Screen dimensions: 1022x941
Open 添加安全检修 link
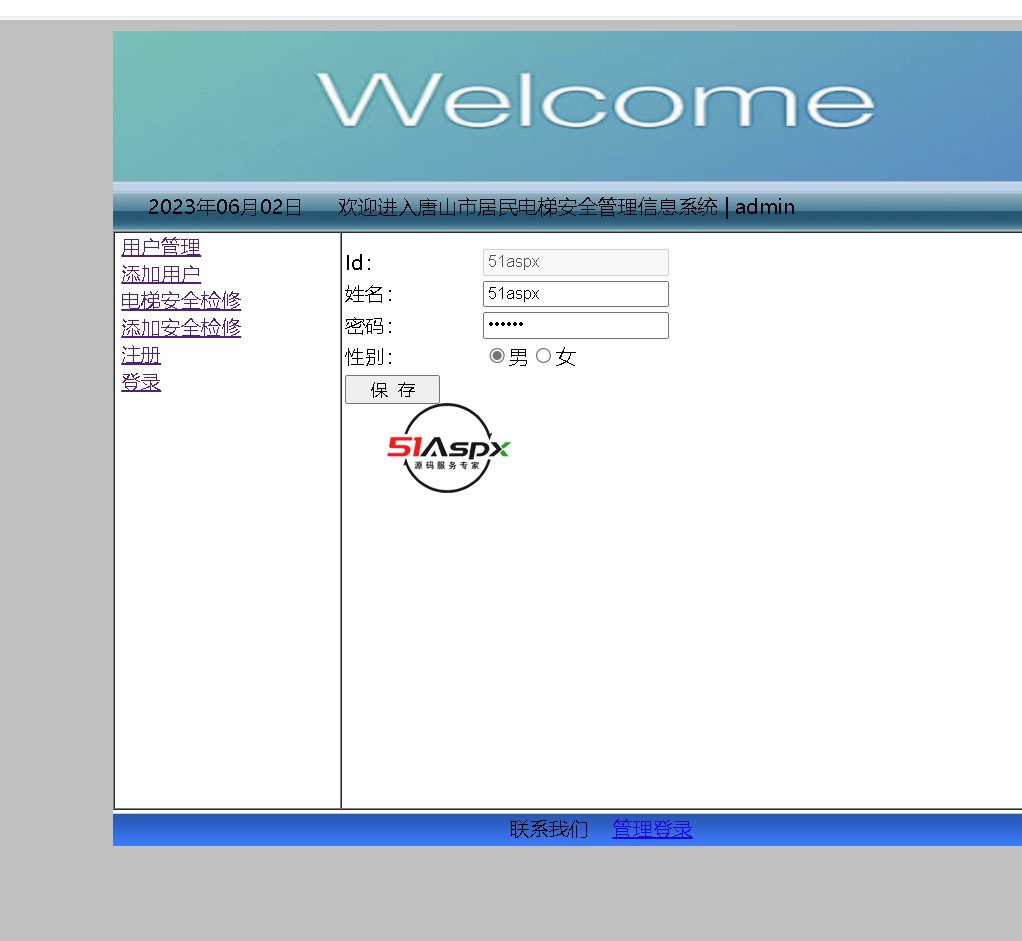[x=181, y=327]
